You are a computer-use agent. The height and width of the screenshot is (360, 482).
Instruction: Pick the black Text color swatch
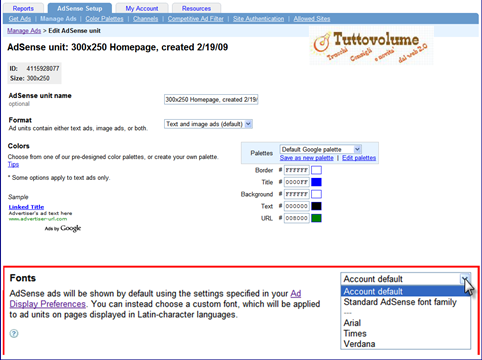coord(316,206)
